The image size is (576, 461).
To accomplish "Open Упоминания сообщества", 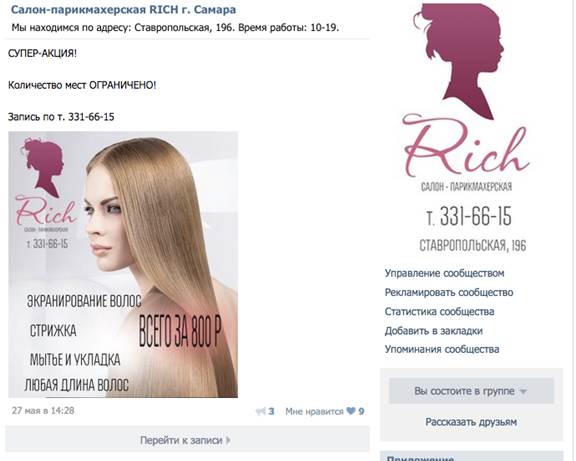I will pos(442,349).
